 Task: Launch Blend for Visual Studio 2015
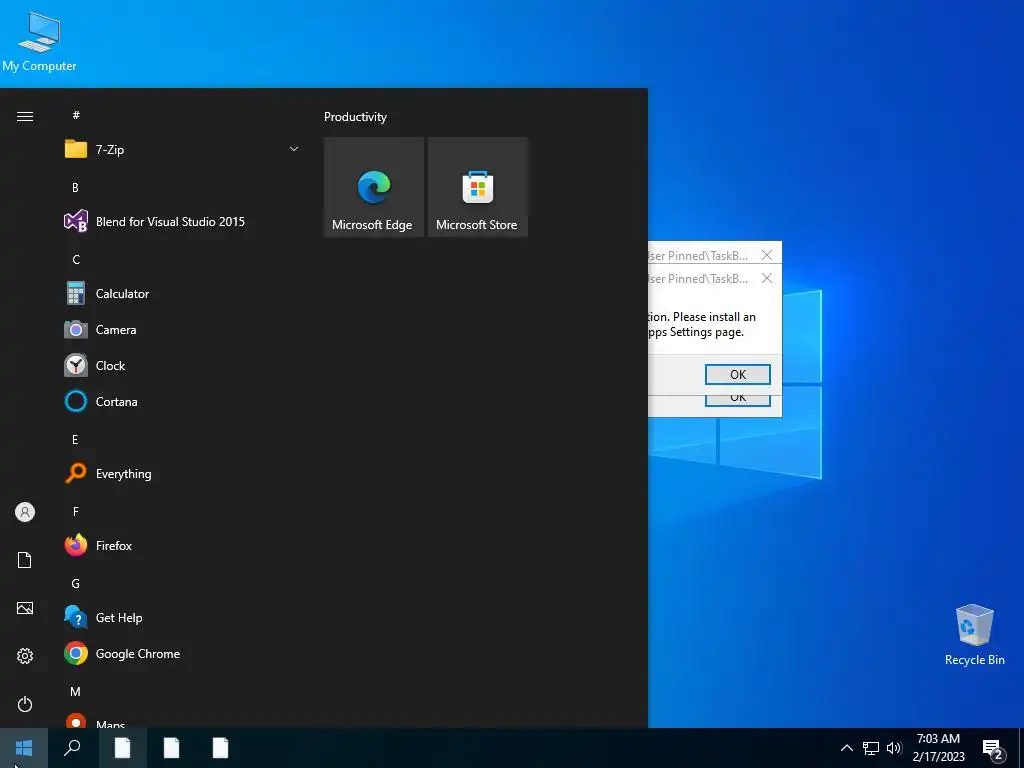click(170, 221)
